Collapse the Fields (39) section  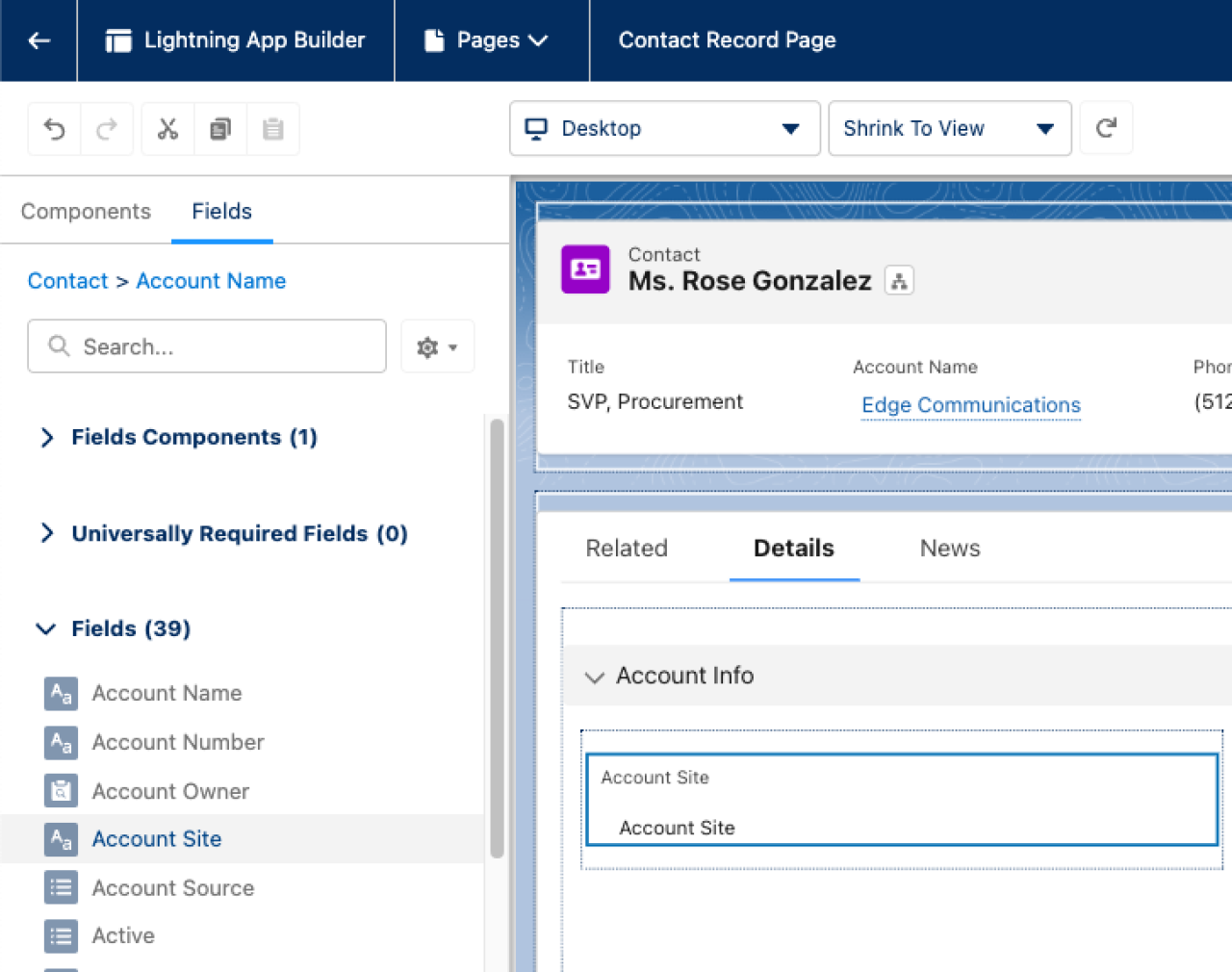(46, 629)
